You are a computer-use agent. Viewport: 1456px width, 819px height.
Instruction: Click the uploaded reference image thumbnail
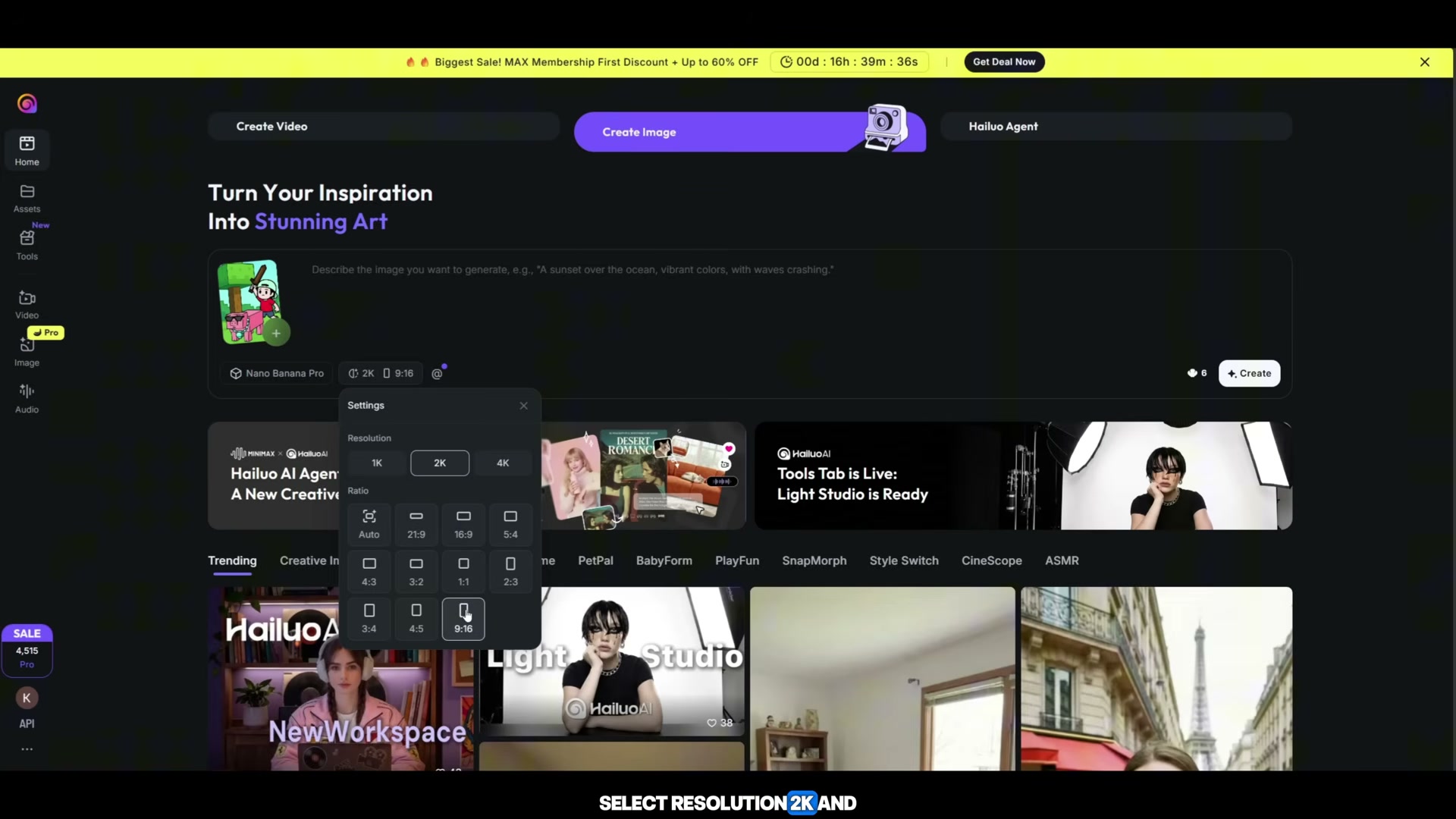coord(249,301)
